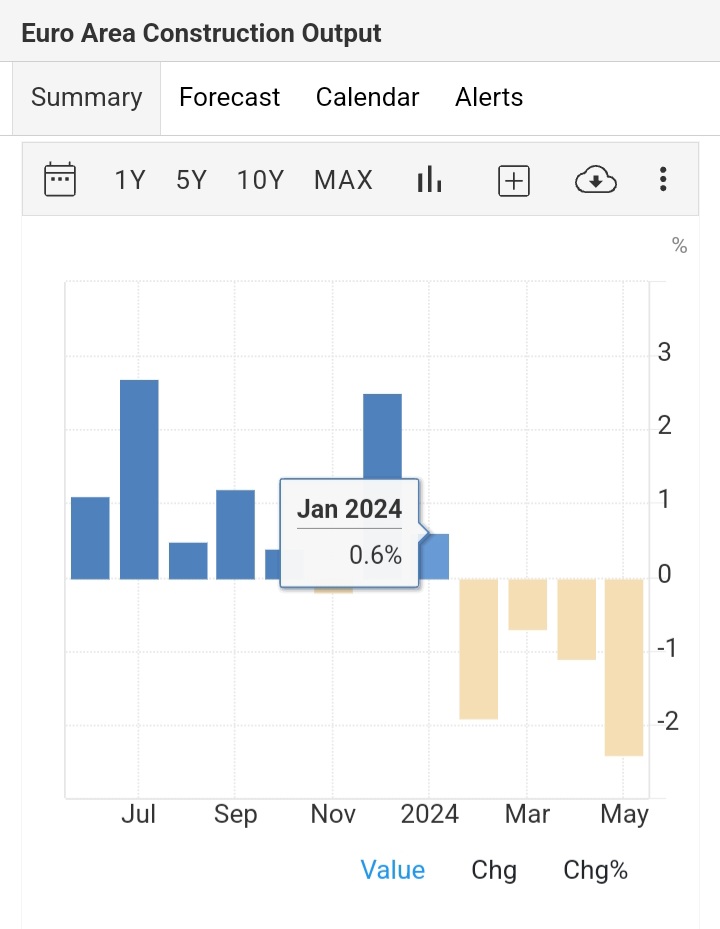The width and height of the screenshot is (720, 929).
Task: Switch to the Forecast tab
Action: click(x=229, y=98)
